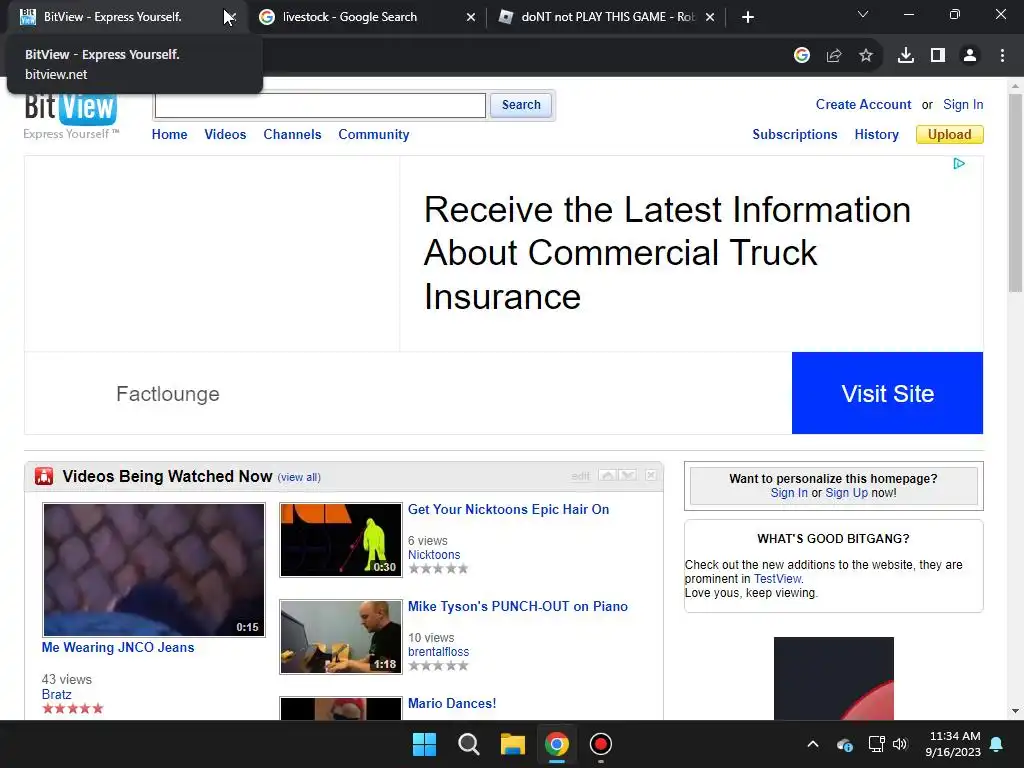
Task: Show hidden system tray icons
Action: click(812, 744)
